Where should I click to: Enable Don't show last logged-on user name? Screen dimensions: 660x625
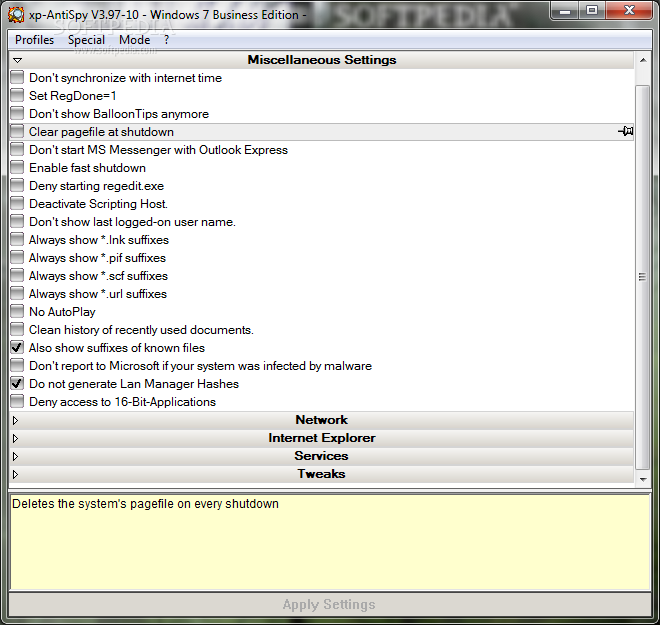click(x=17, y=221)
